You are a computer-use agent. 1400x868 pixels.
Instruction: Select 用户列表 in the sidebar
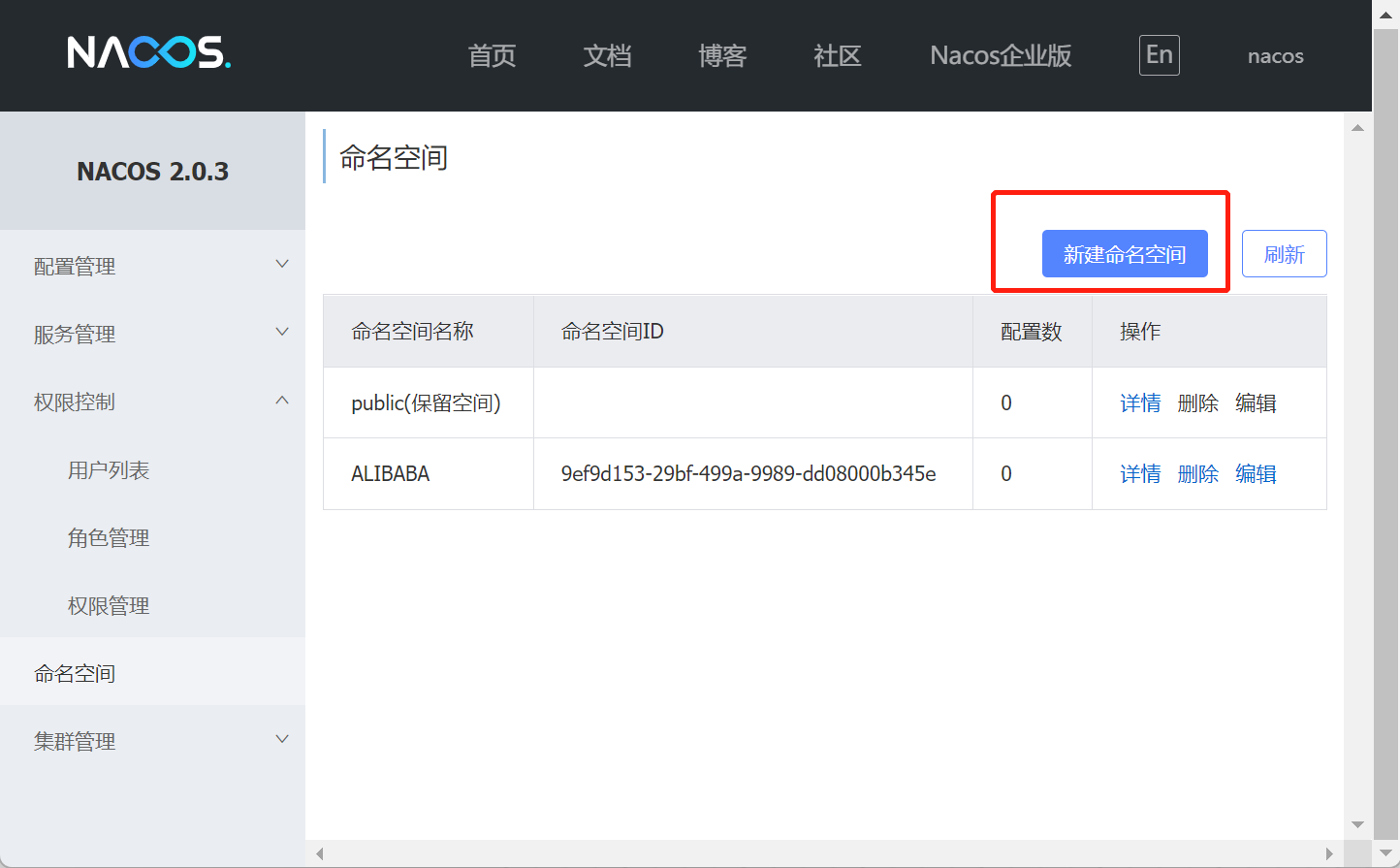pyautogui.click(x=109, y=469)
